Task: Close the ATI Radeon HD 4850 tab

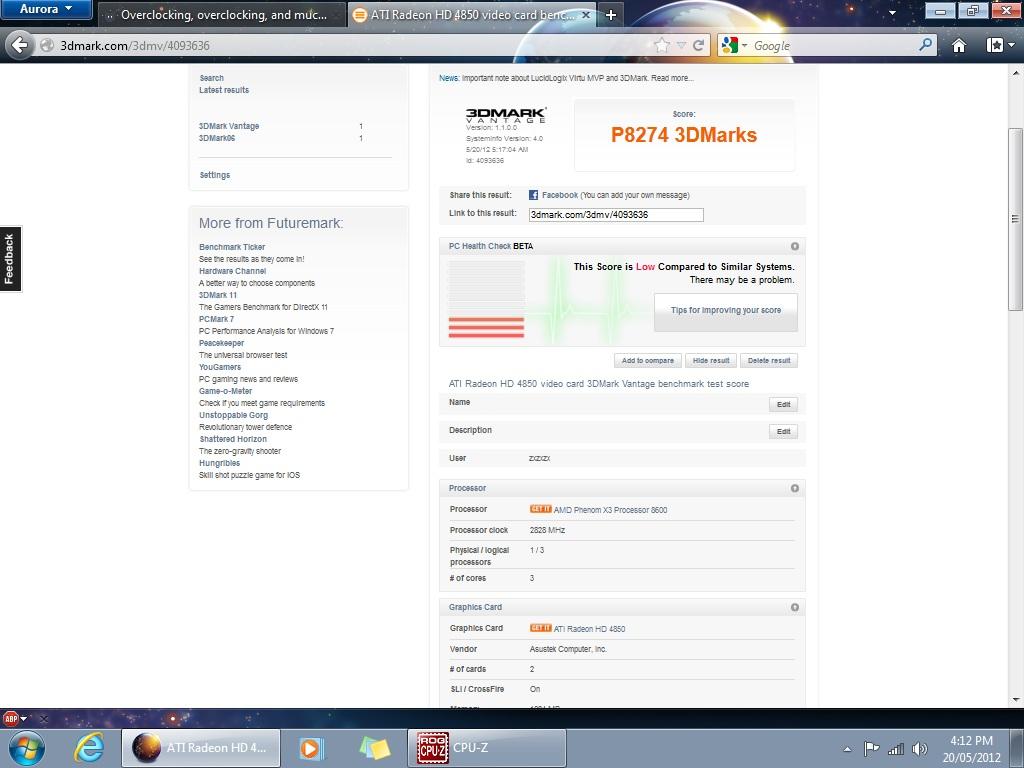Action: (x=586, y=14)
